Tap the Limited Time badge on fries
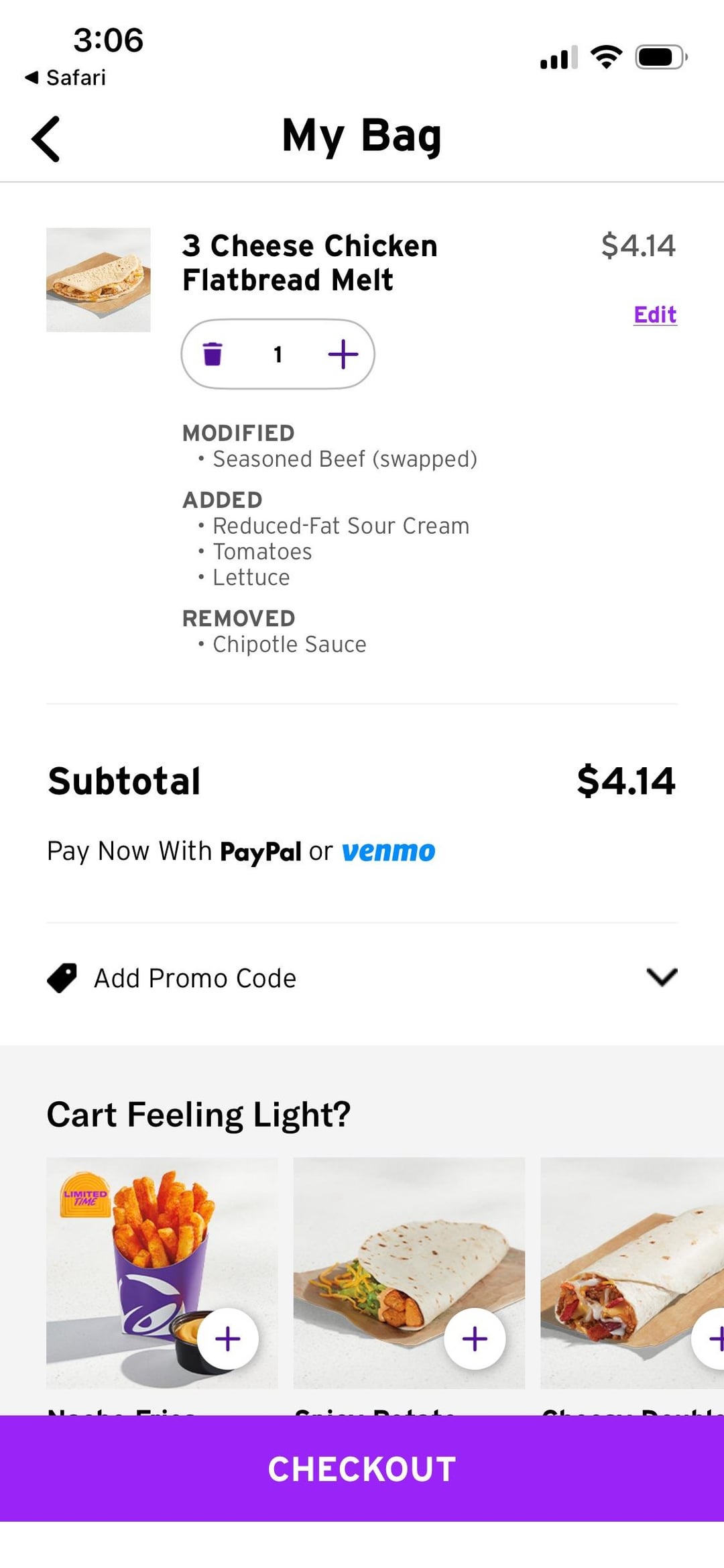This screenshot has width=724, height=1568. [x=85, y=1194]
